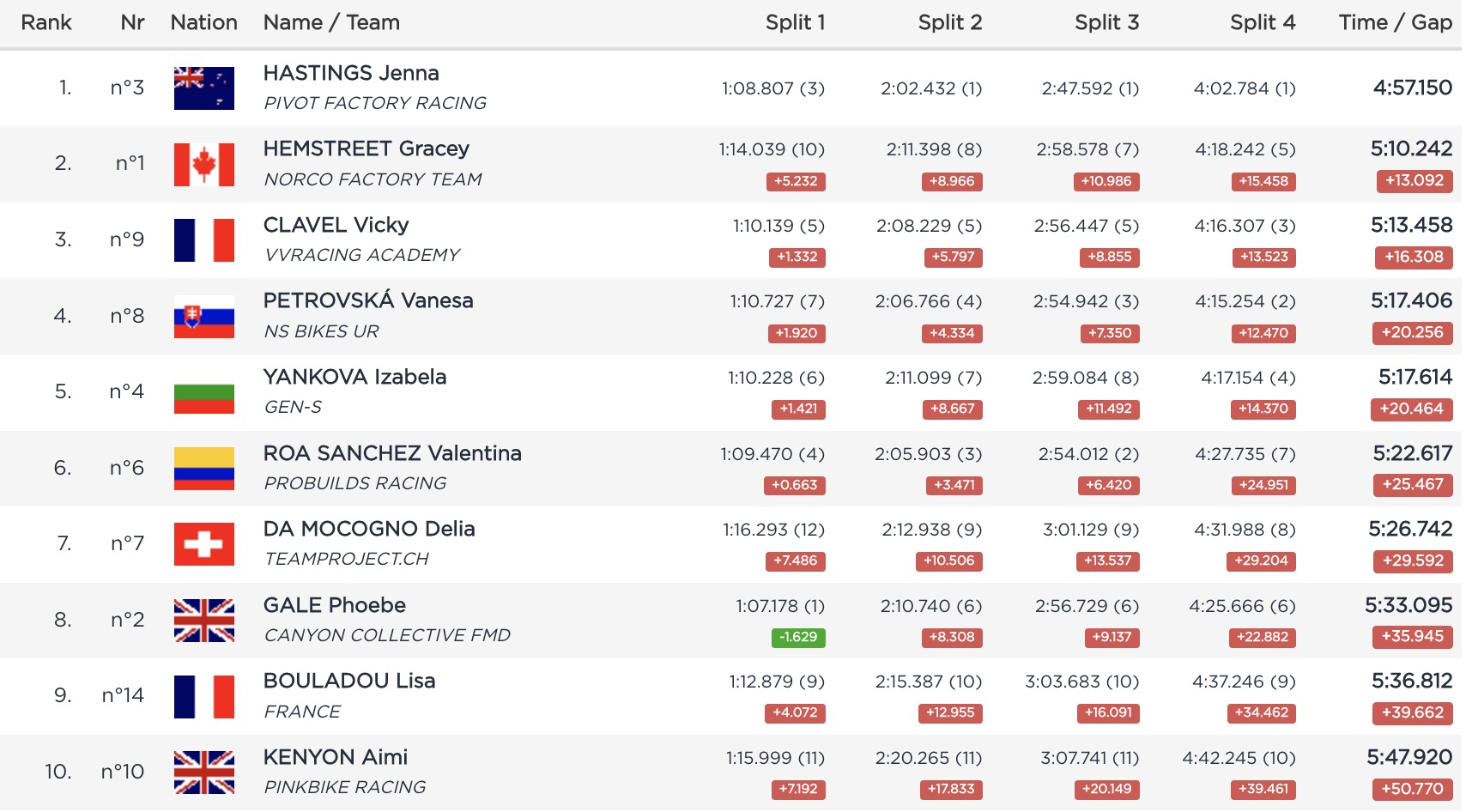1466x812 pixels.
Task: Click team name VVRACING ACADEMY
Action: pos(361,255)
